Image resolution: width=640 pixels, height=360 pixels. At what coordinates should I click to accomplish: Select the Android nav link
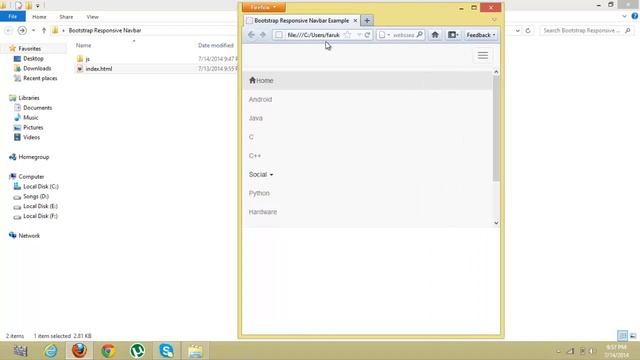pos(260,99)
